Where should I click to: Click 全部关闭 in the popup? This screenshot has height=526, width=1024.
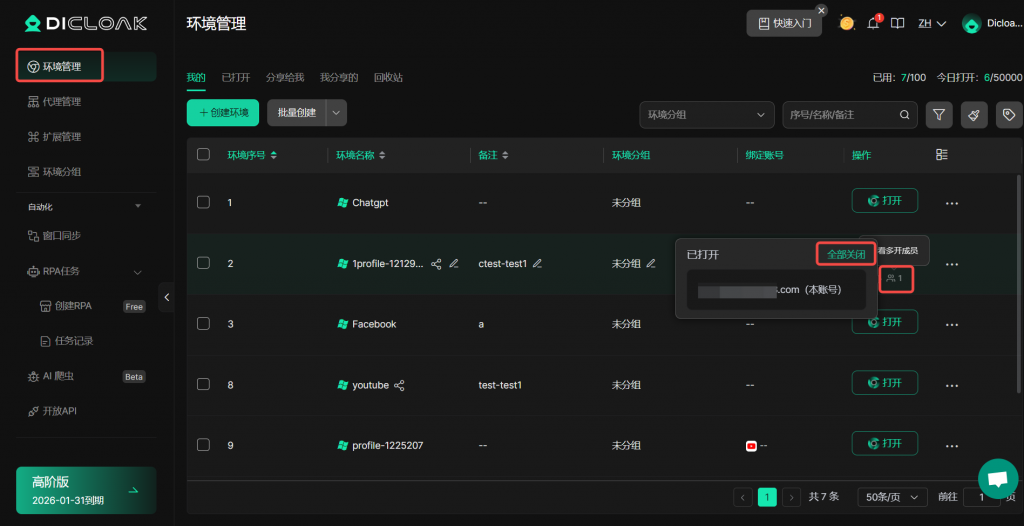tap(845, 254)
